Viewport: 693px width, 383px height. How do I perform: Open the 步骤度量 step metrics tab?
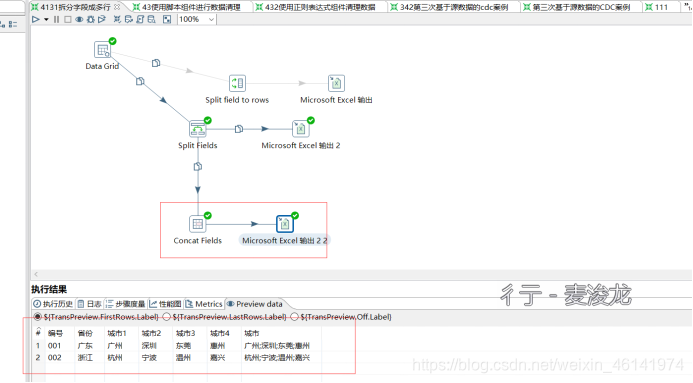[x=126, y=304]
